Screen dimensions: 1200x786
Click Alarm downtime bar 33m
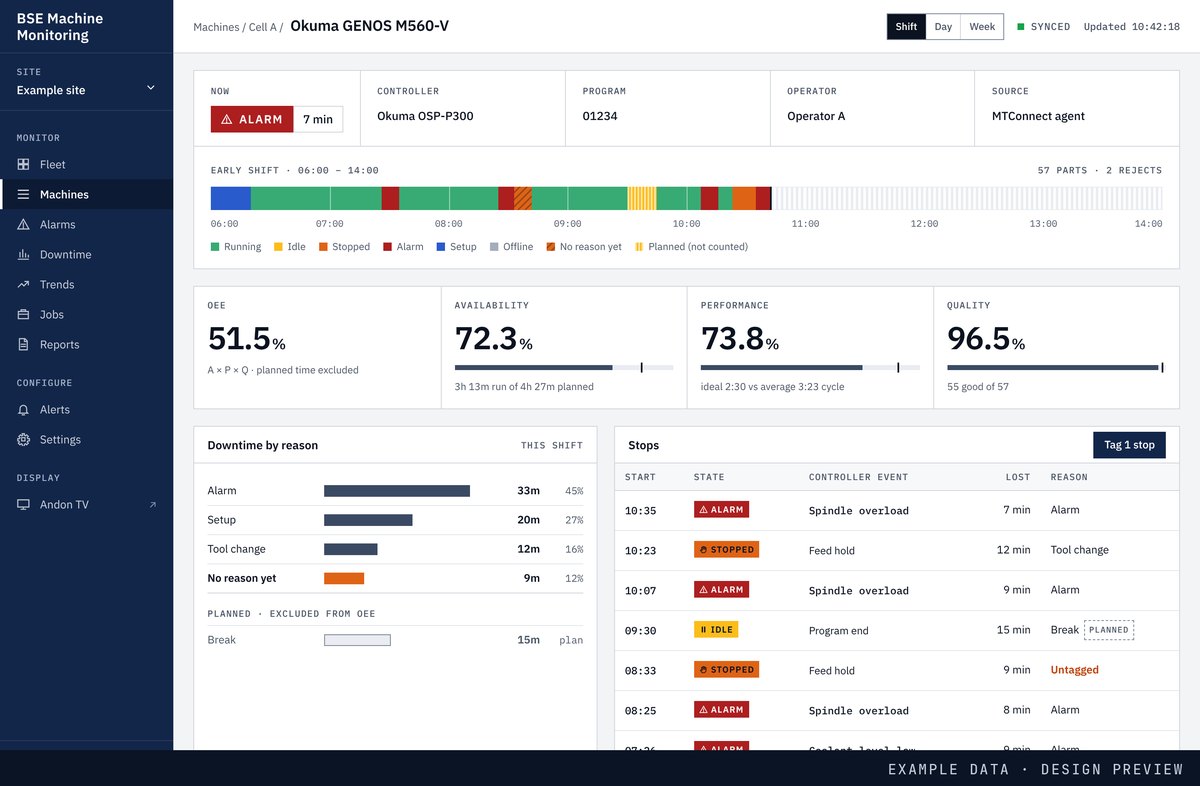pyautogui.click(x=397, y=491)
